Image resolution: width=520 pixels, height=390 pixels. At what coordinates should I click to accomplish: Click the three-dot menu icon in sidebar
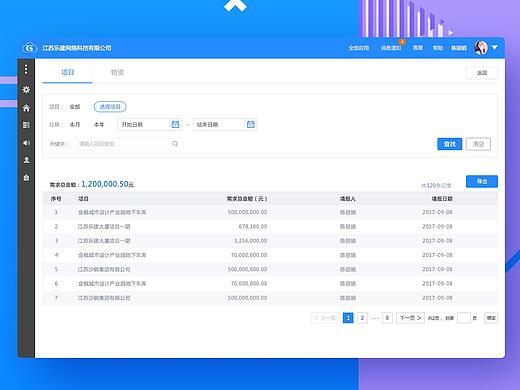(x=26, y=69)
